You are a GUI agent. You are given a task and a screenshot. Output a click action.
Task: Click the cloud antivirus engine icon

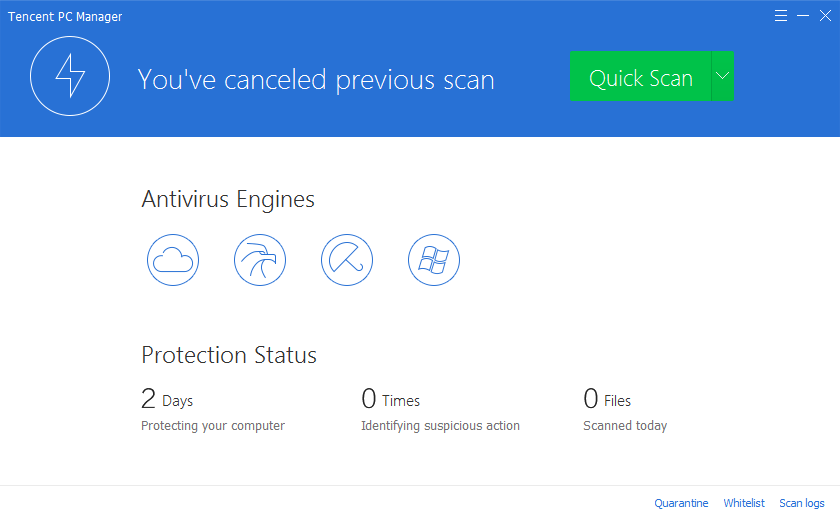tap(173, 261)
